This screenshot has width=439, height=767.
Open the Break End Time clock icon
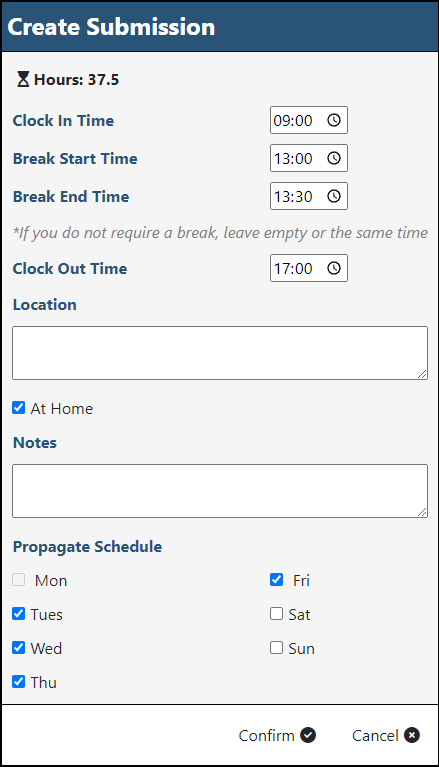[x=334, y=196]
